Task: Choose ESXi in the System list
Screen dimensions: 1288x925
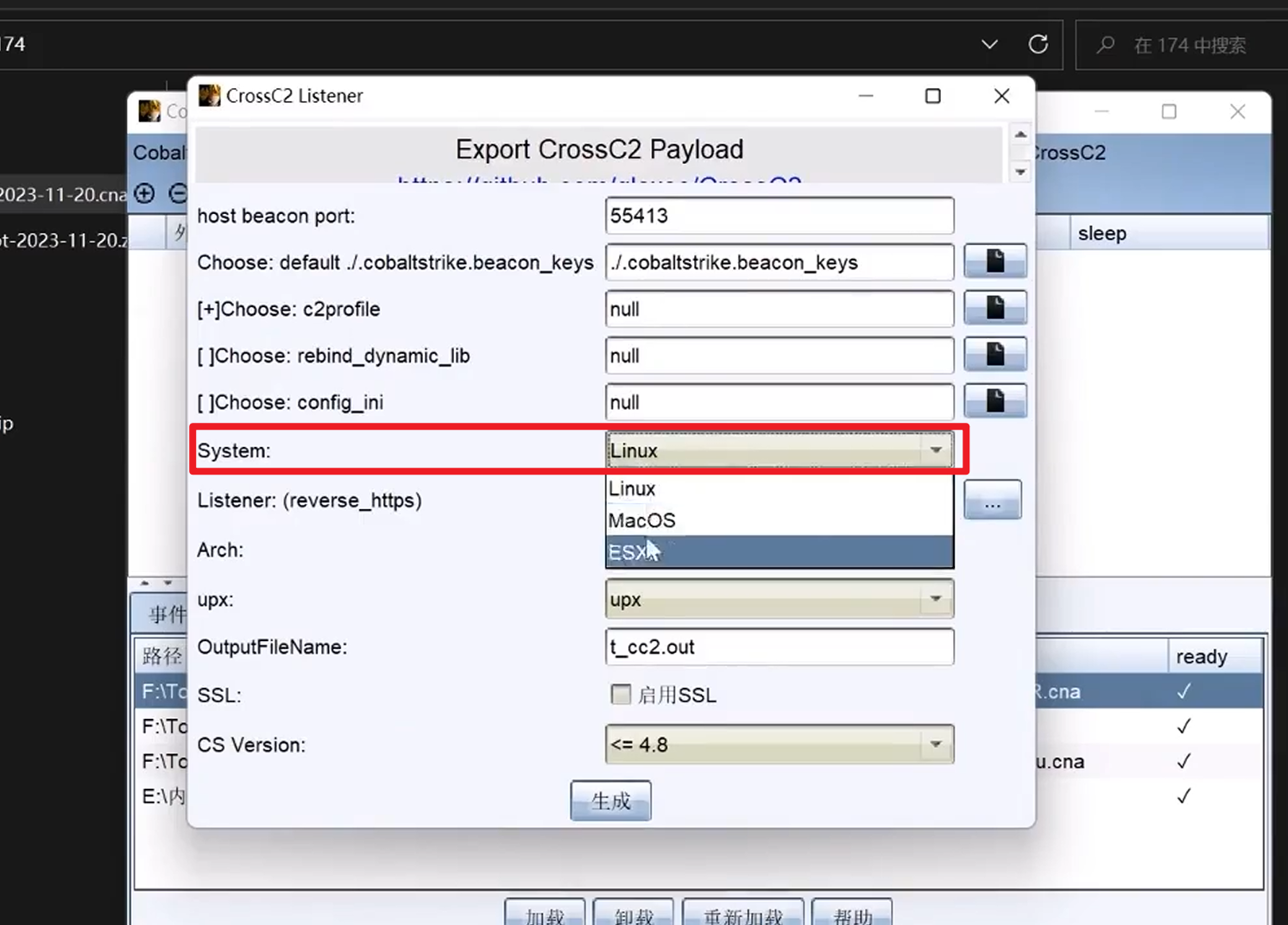Action: (x=780, y=552)
